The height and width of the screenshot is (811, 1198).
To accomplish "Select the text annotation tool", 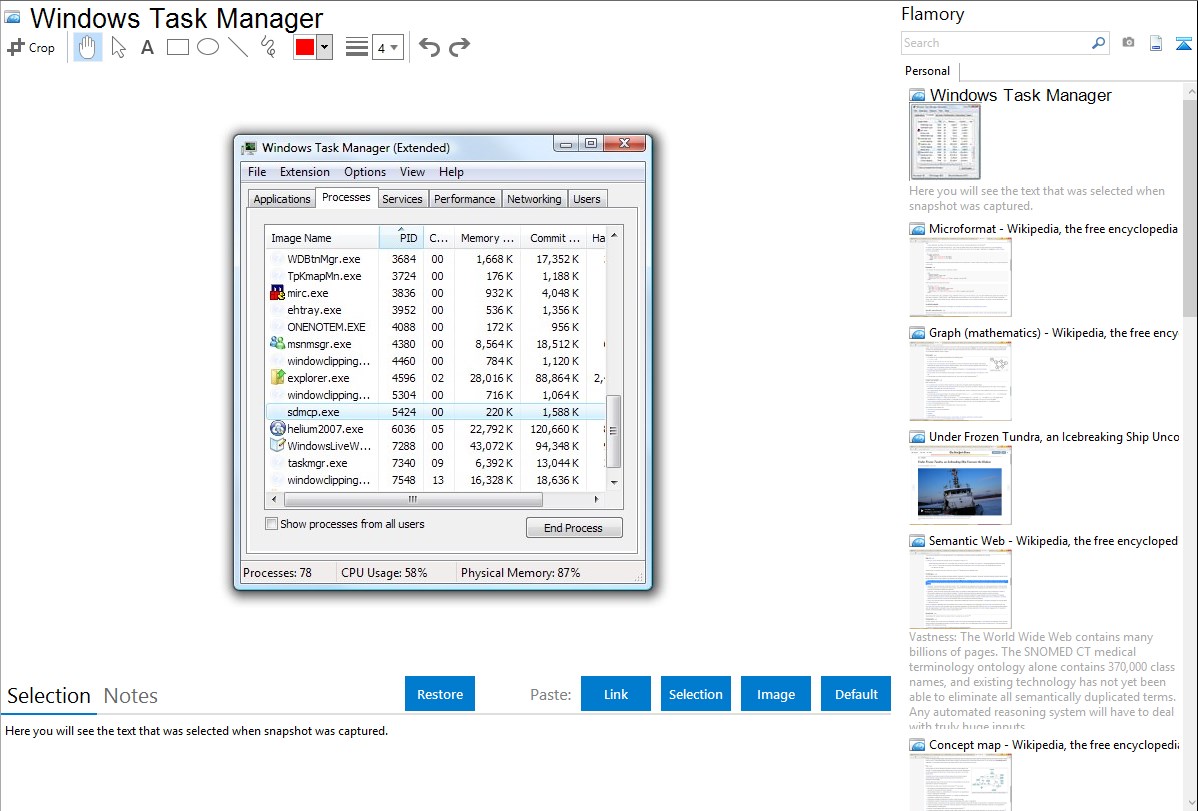I will click(x=147, y=47).
